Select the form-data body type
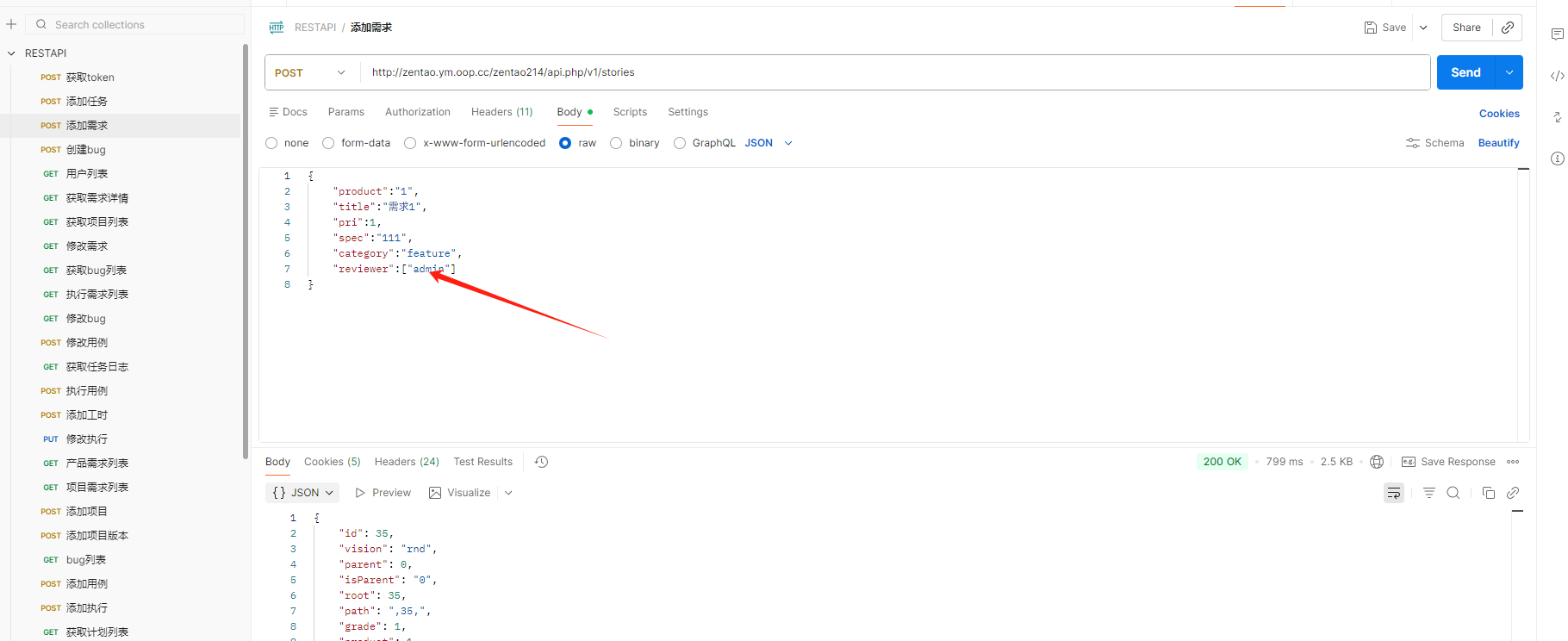The width and height of the screenshot is (1568, 641). tap(328, 143)
